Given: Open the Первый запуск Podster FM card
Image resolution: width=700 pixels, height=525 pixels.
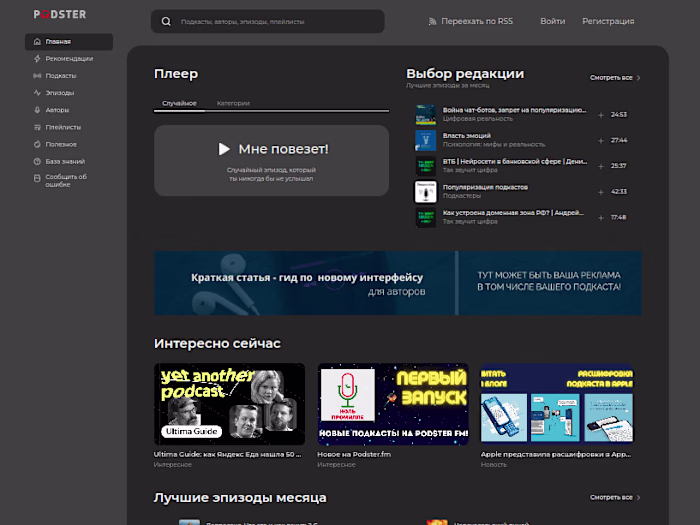Looking at the screenshot, I should 393,404.
